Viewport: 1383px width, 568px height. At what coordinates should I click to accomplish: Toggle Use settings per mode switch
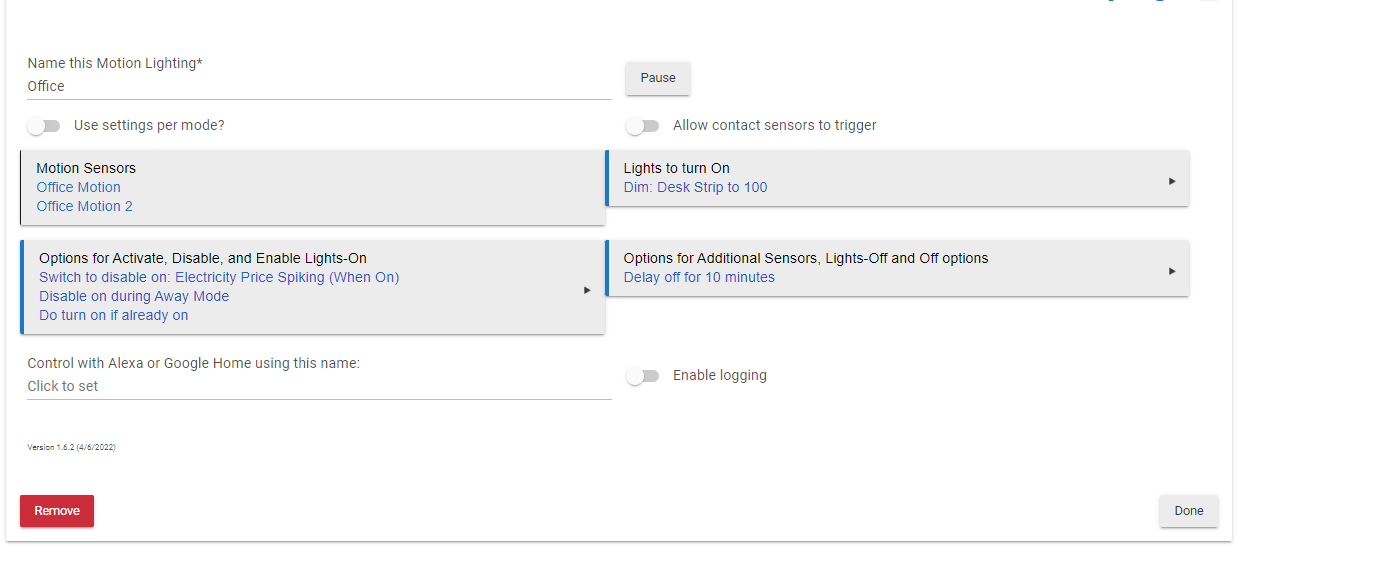tap(44, 126)
